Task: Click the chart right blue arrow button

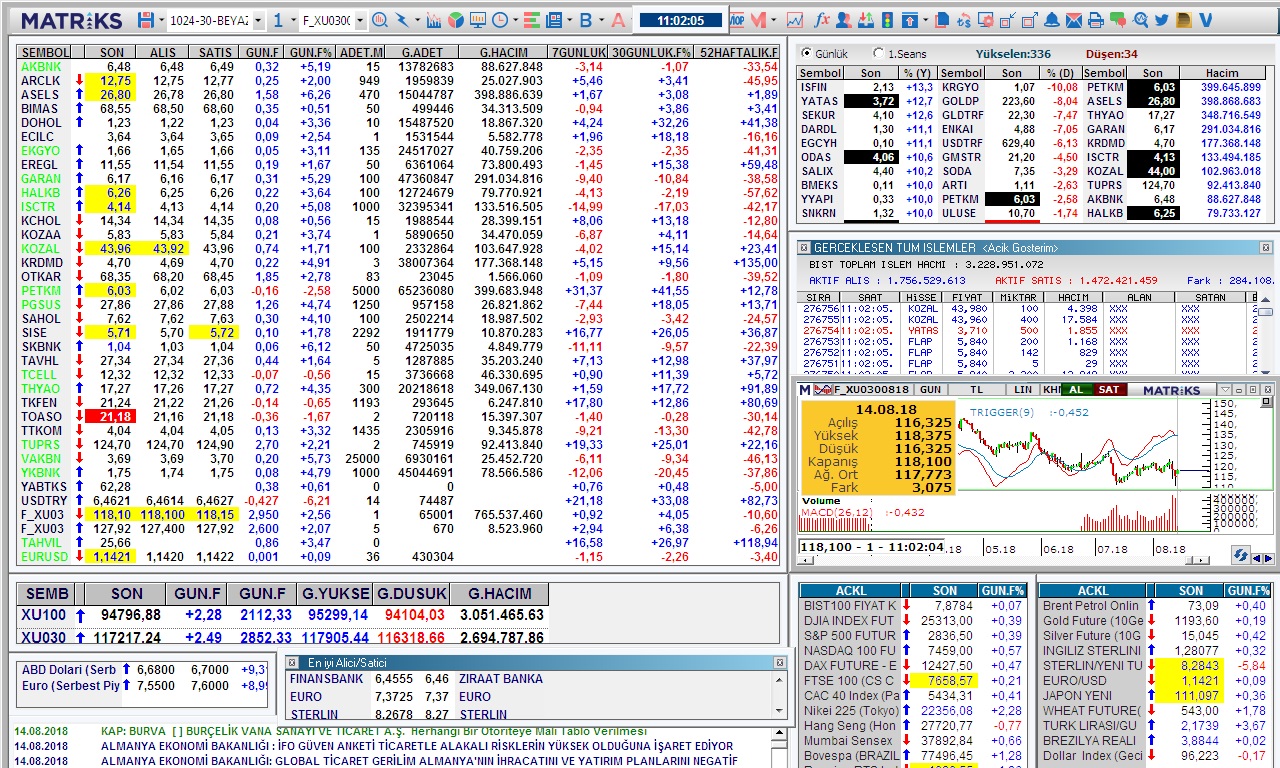Action: 1268,559
